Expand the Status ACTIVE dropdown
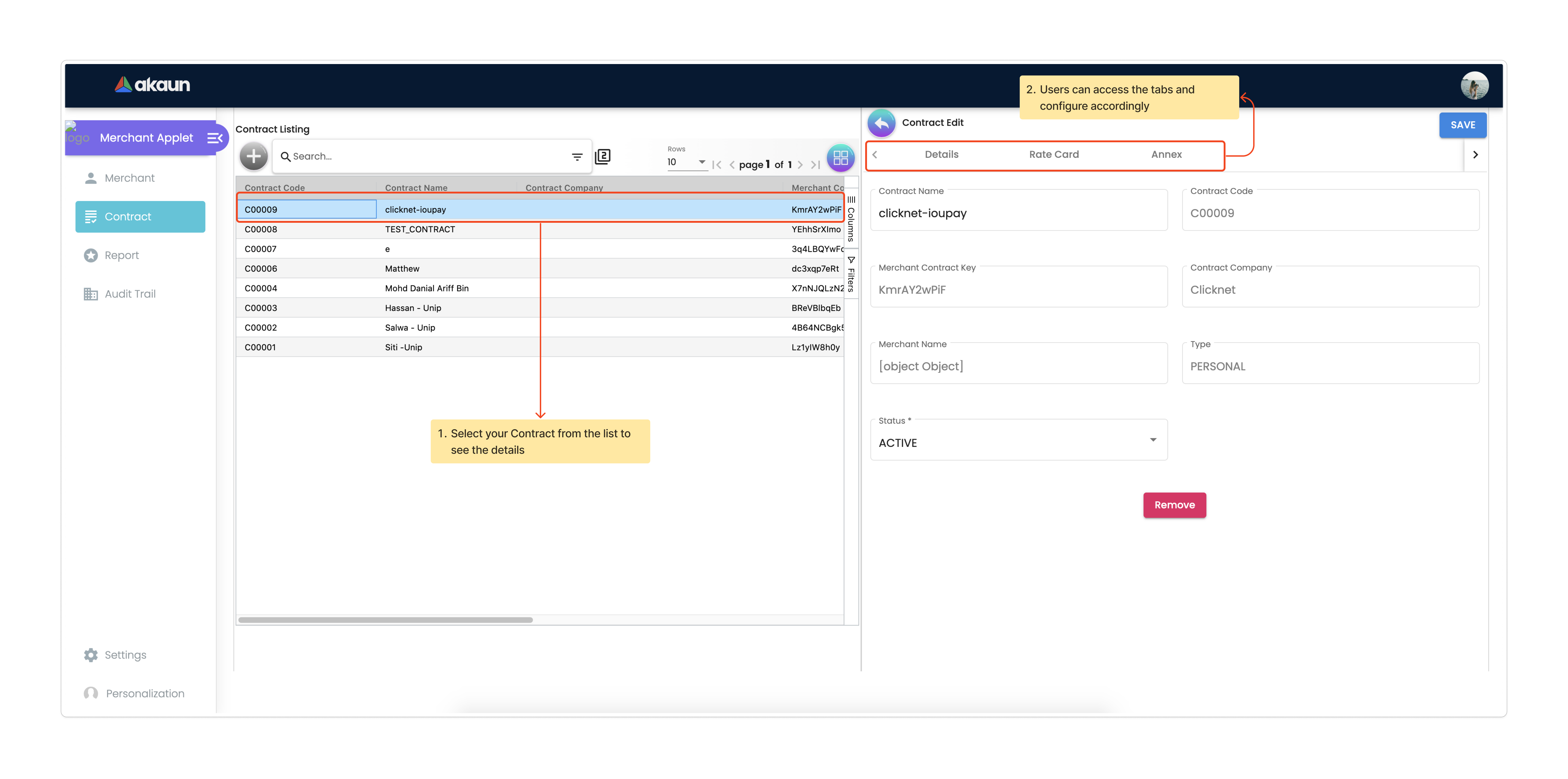1568x779 pixels. (1152, 440)
